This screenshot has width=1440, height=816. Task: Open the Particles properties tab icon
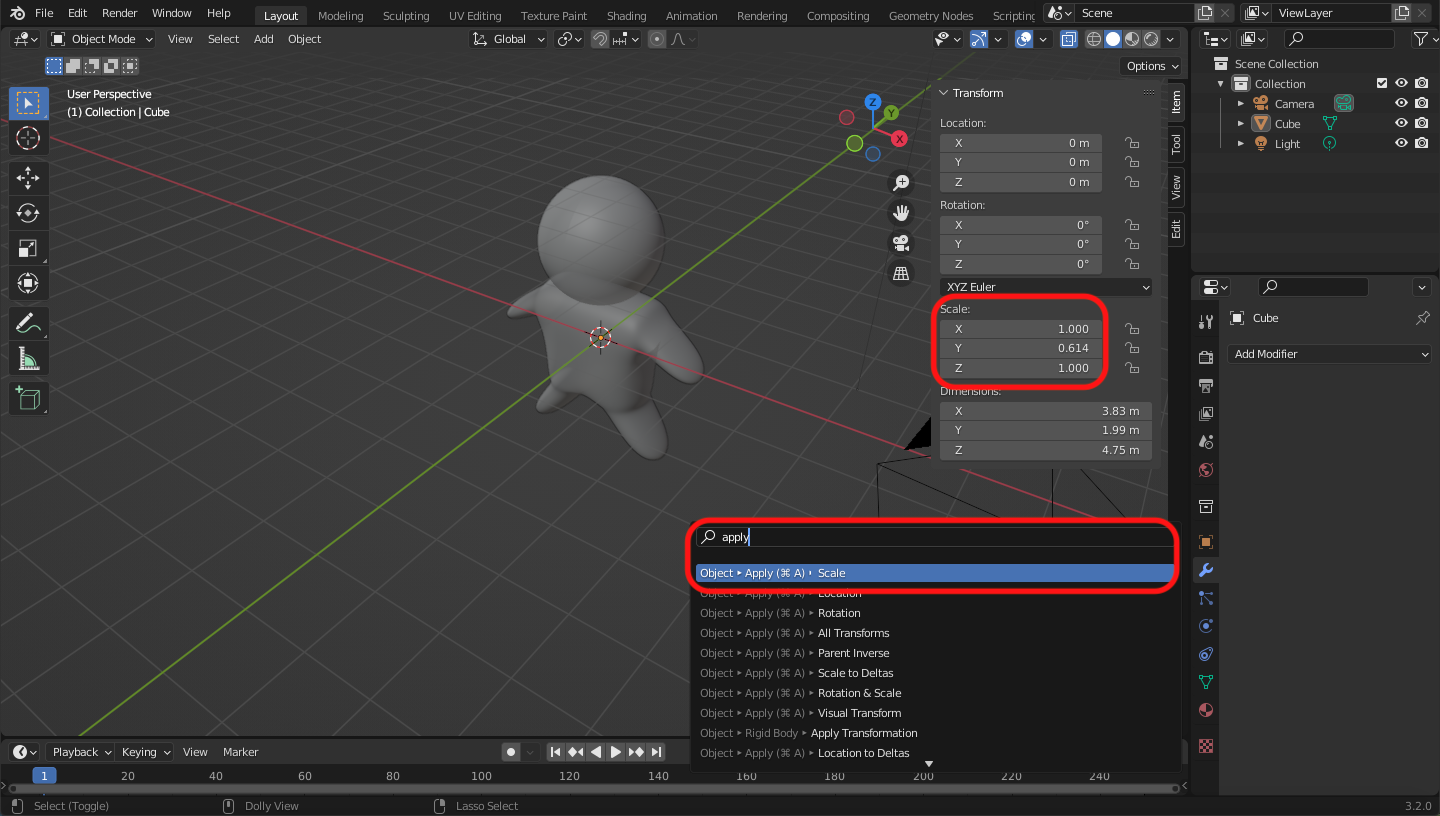[x=1206, y=598]
